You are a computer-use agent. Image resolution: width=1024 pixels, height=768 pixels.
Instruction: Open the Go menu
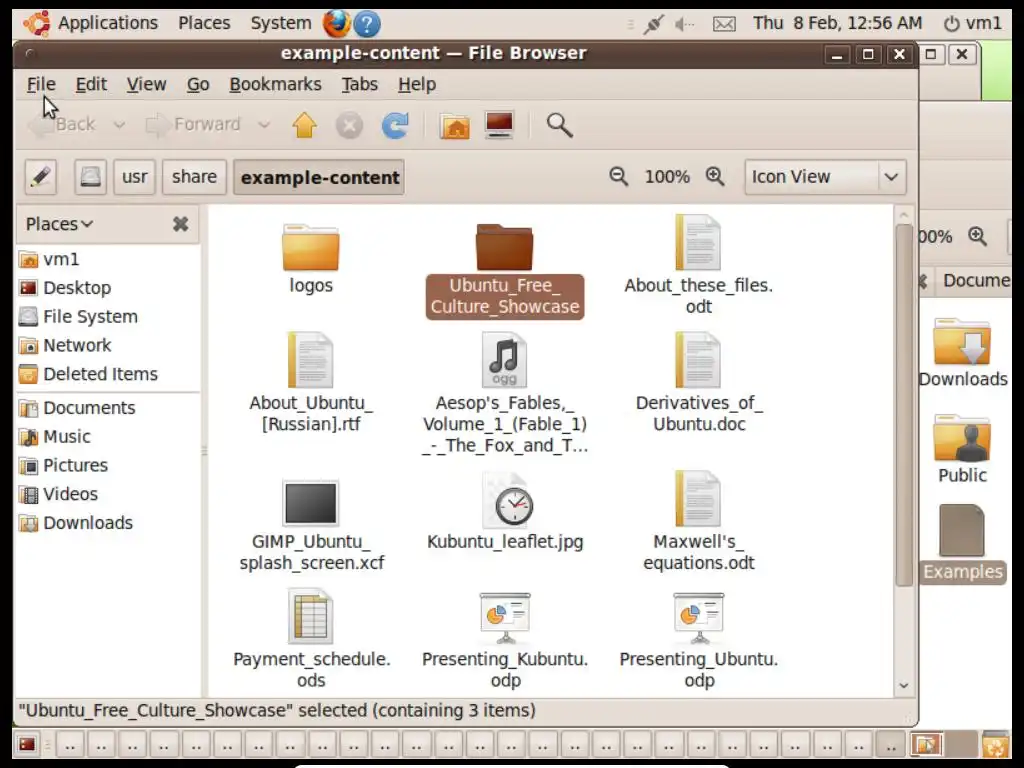pyautogui.click(x=198, y=84)
